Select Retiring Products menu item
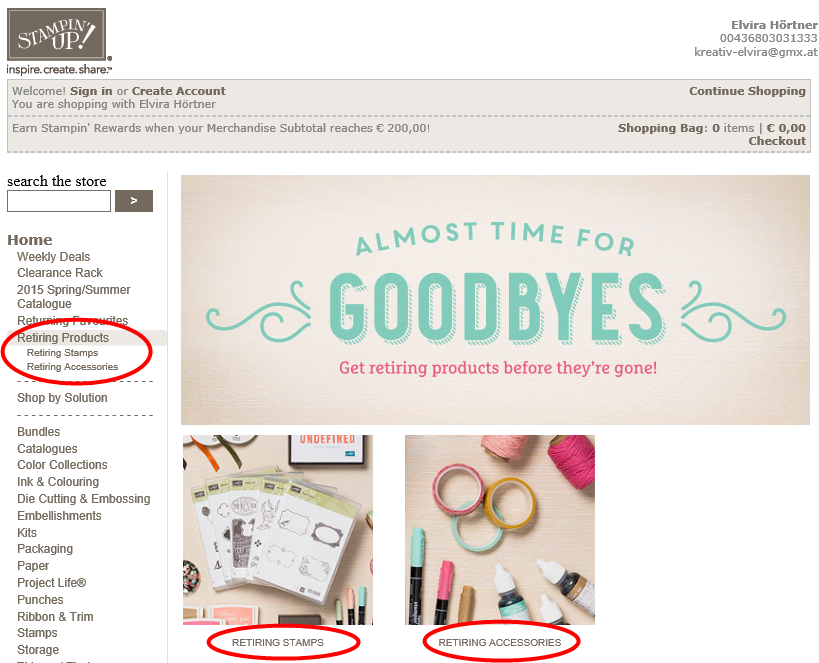The height and width of the screenshot is (663, 819). point(63,338)
